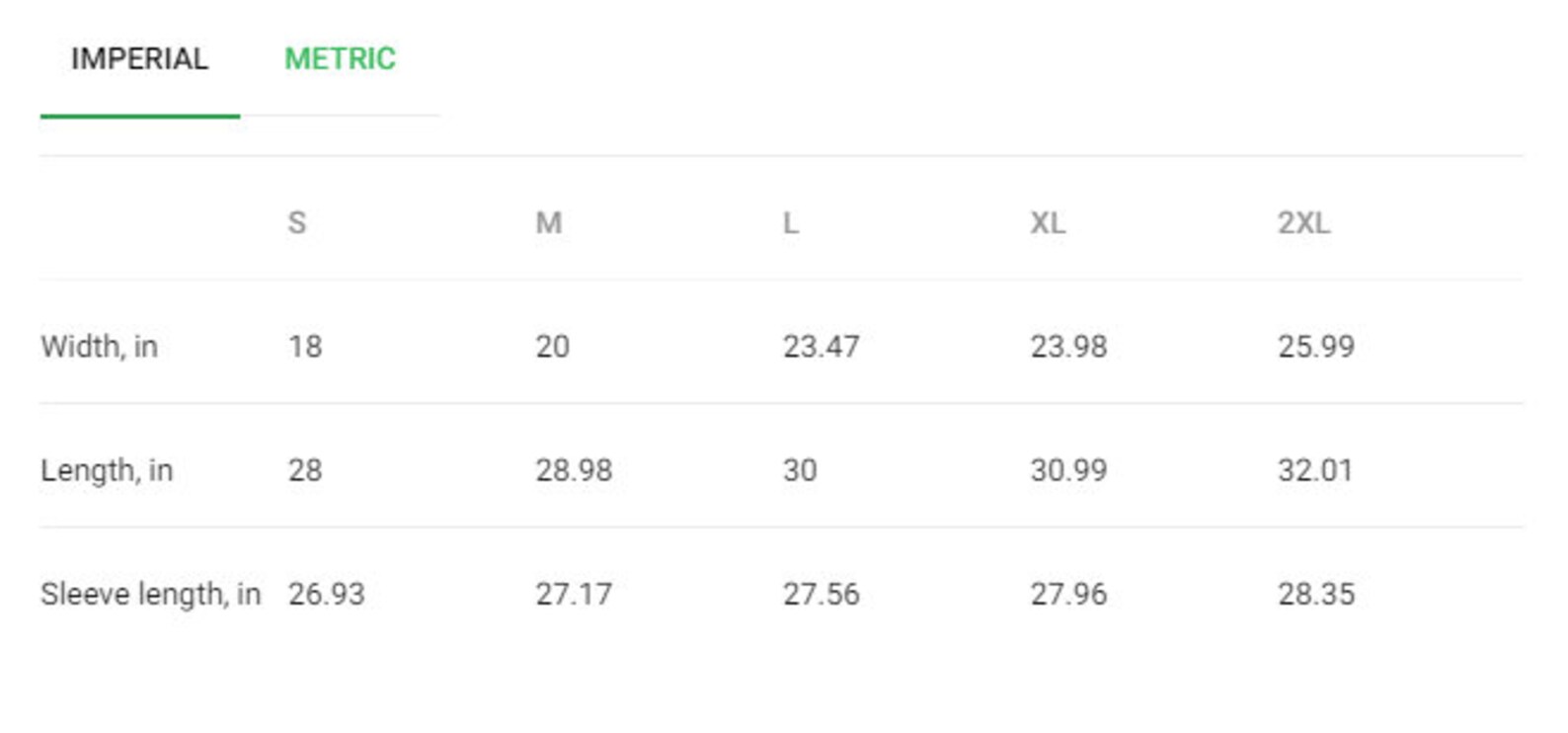Select the length value 32.01
Viewport: 1568px width, 733px height.
(1315, 470)
